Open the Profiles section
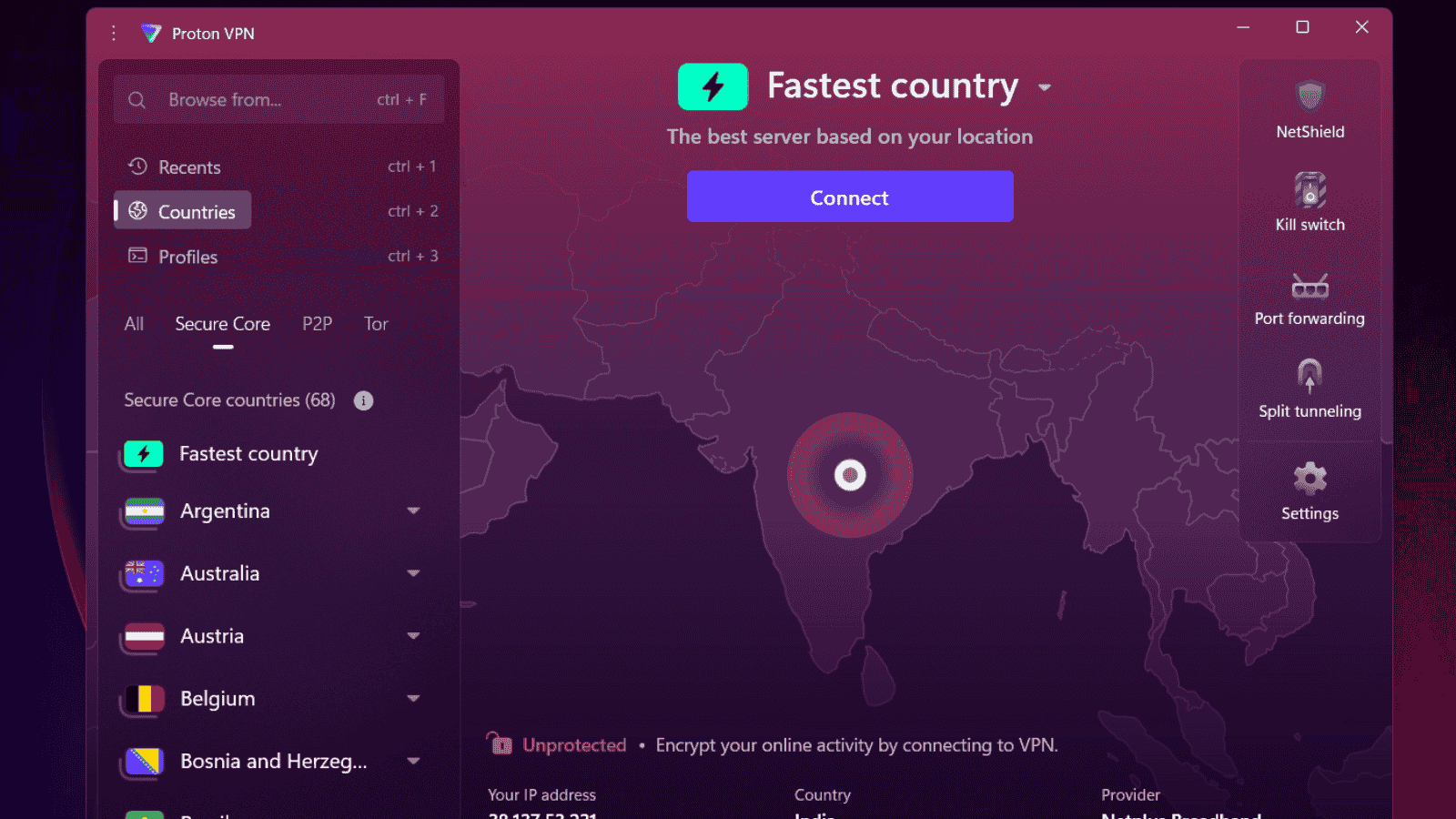Viewport: 1456px width, 819px height. [x=187, y=257]
